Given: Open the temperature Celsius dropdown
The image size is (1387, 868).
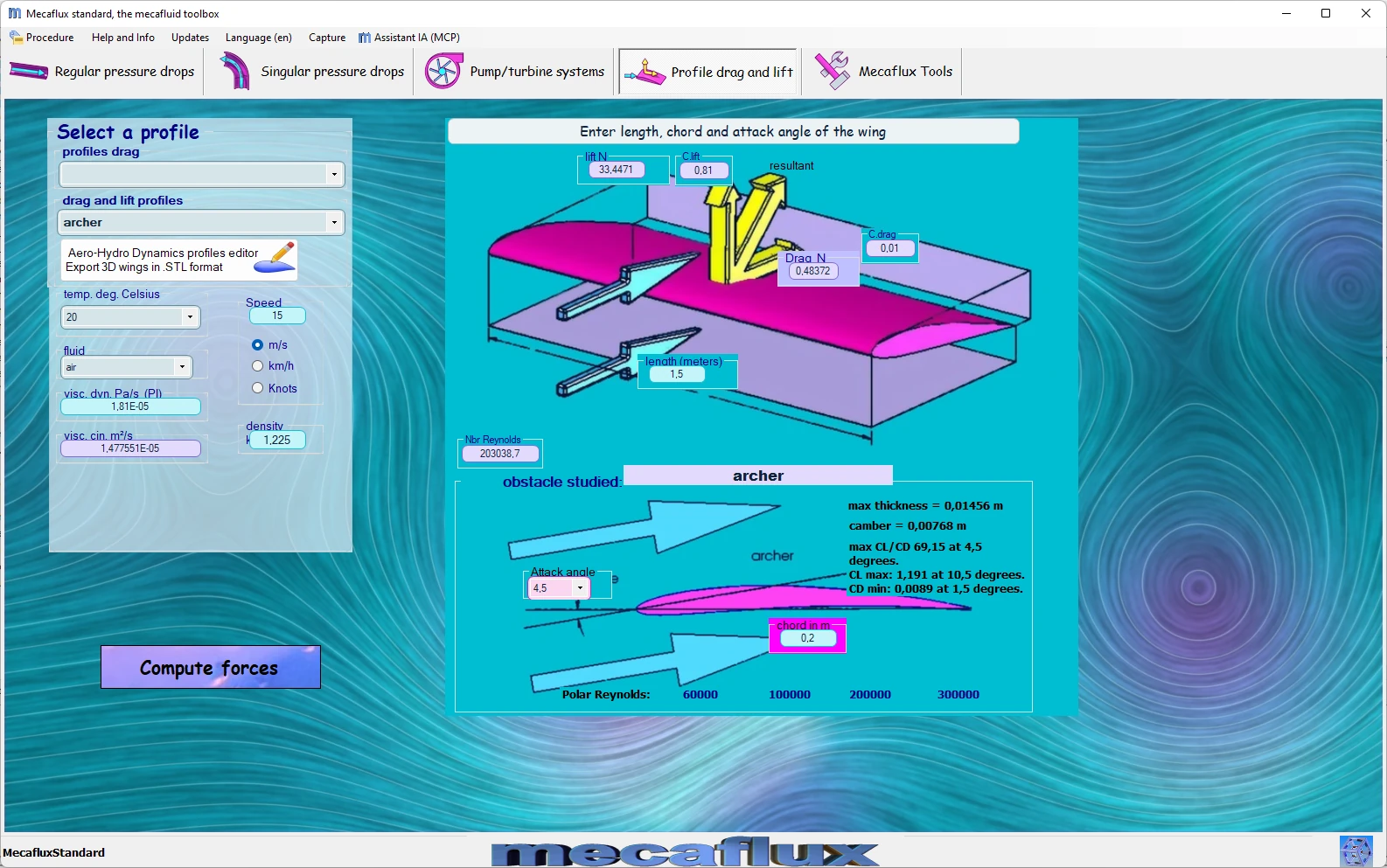Looking at the screenshot, I should tap(190, 317).
